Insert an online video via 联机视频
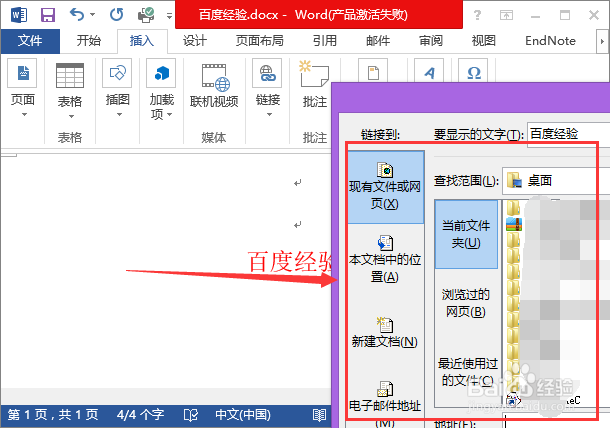Screen dimensions: 610x428 [214, 86]
